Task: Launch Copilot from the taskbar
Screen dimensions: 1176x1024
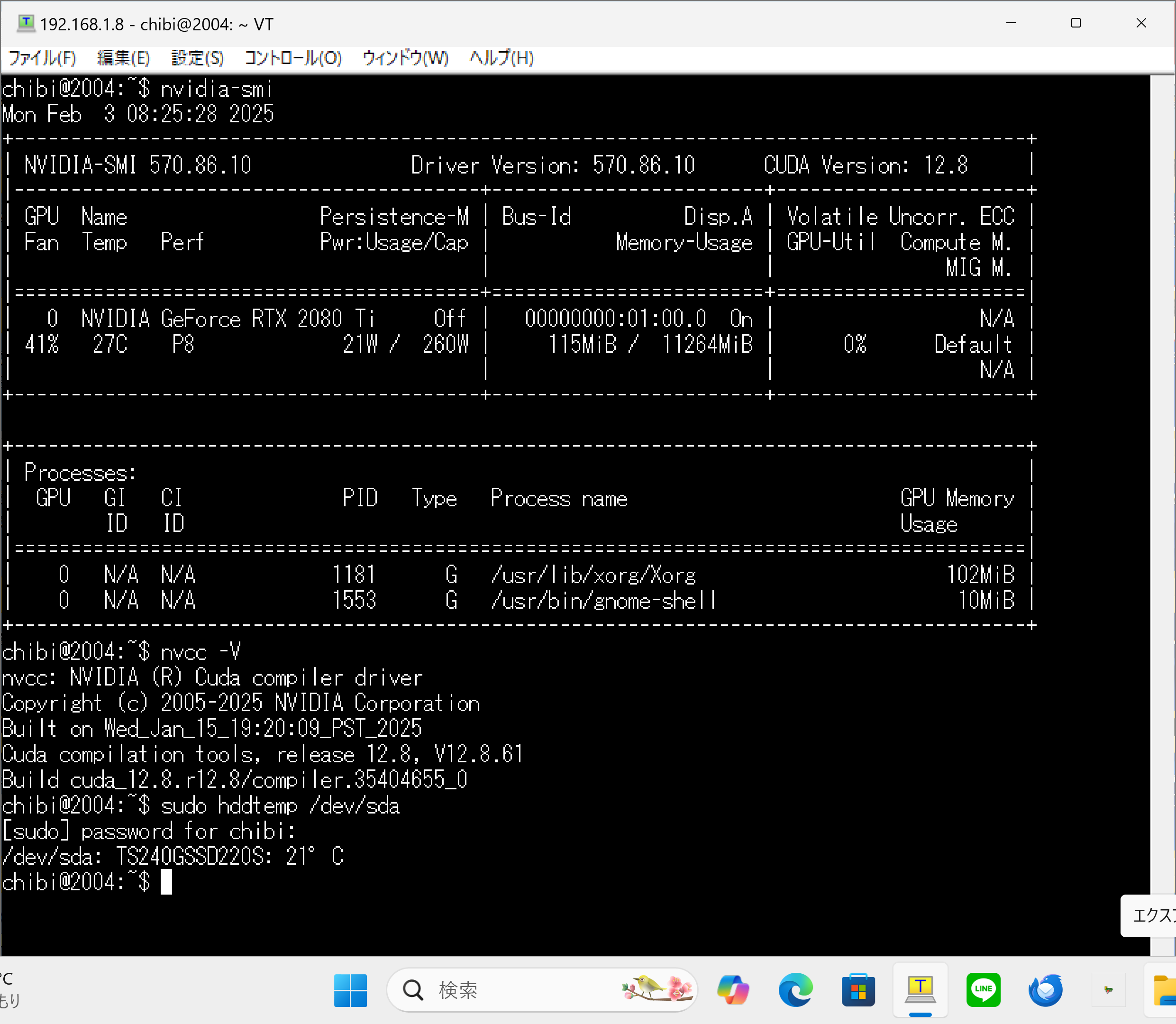Action: 733,990
